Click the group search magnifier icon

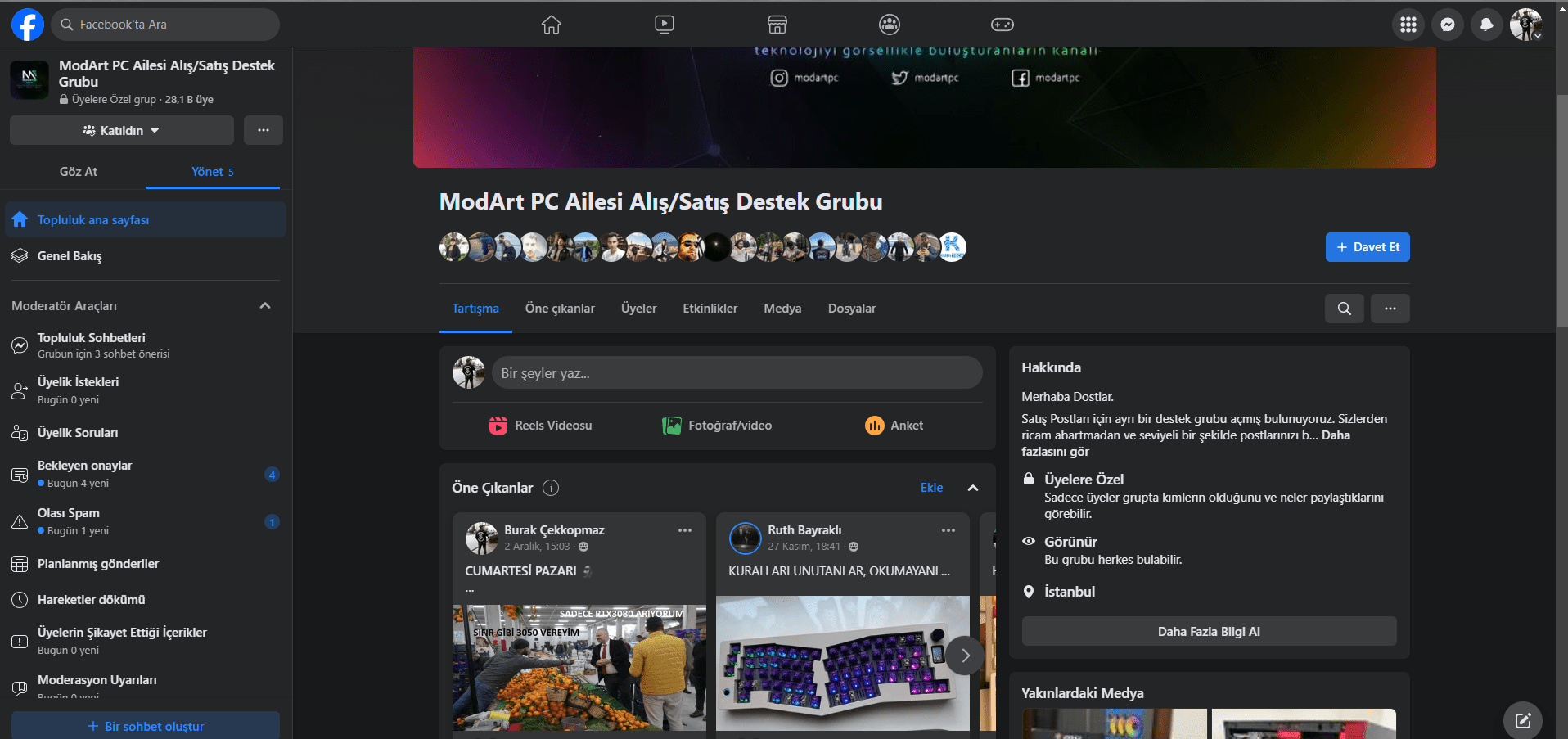pos(1344,309)
